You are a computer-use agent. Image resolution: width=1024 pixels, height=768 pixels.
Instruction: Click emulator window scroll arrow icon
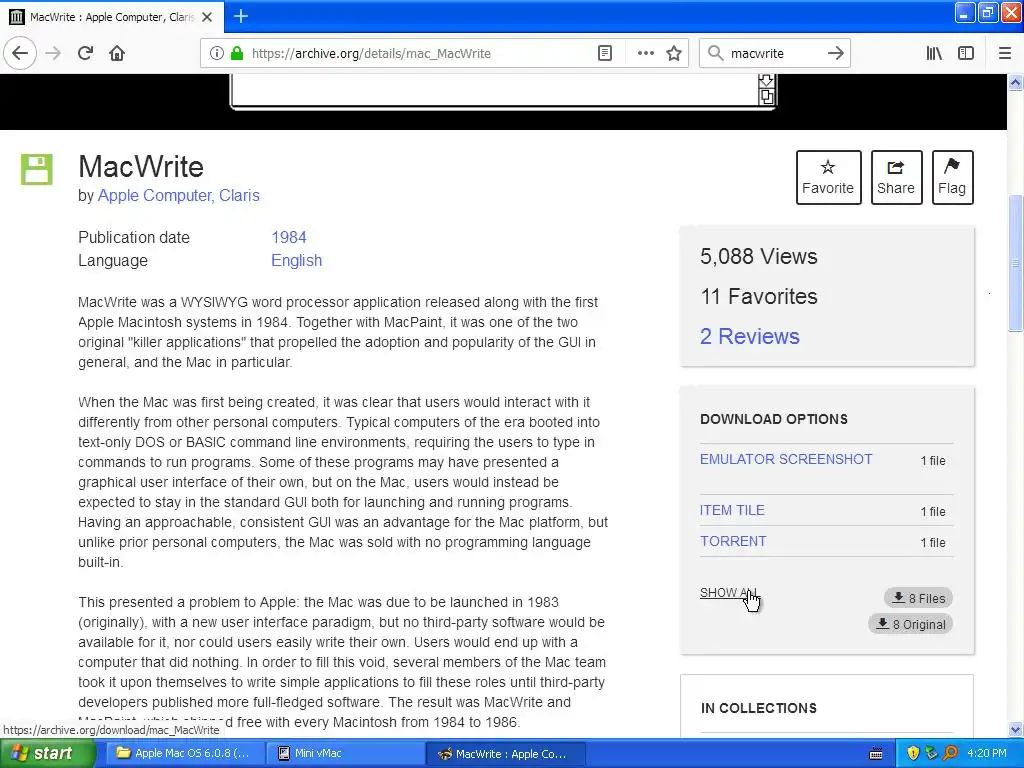(x=766, y=80)
